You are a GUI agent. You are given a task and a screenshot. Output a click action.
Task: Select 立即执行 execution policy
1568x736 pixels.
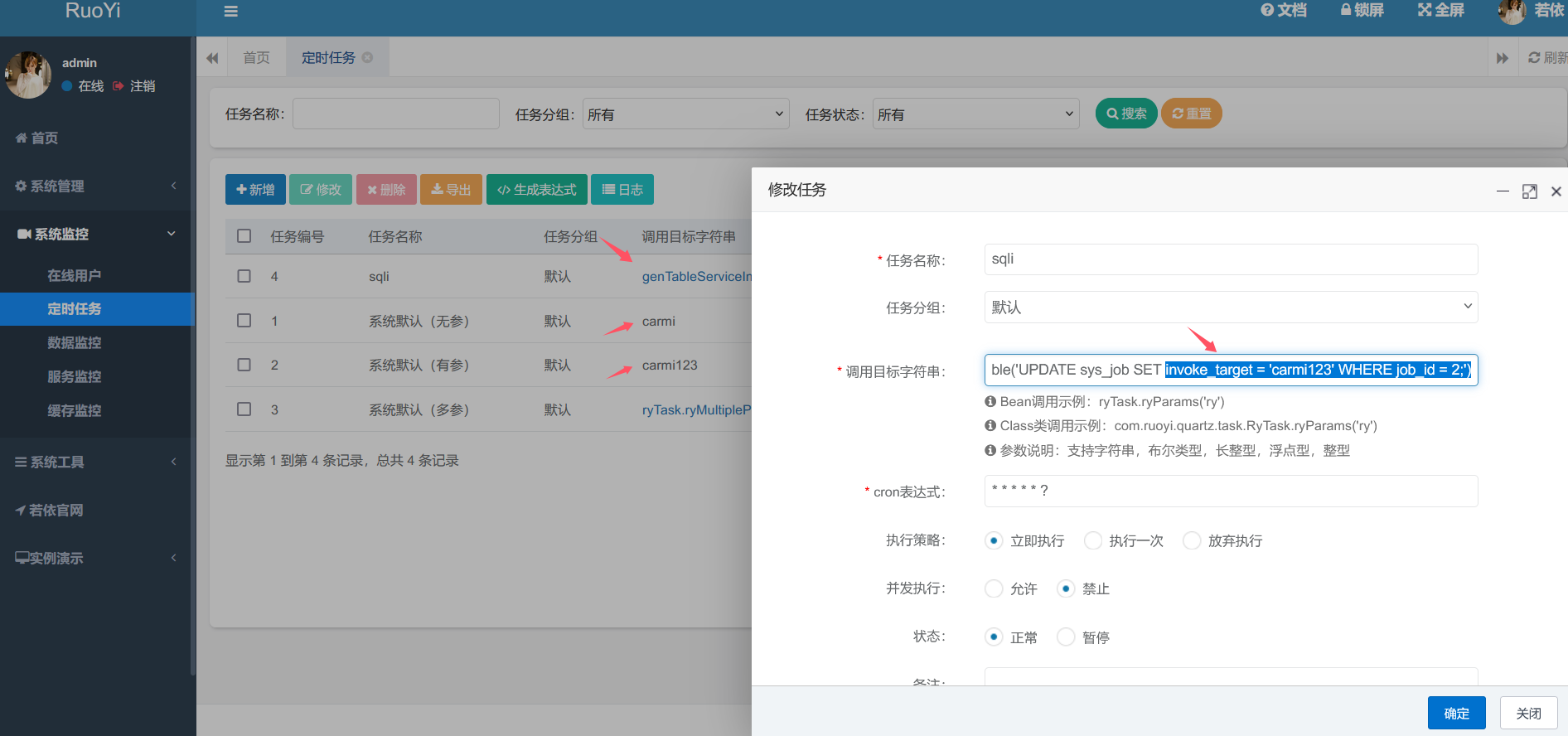coord(994,540)
